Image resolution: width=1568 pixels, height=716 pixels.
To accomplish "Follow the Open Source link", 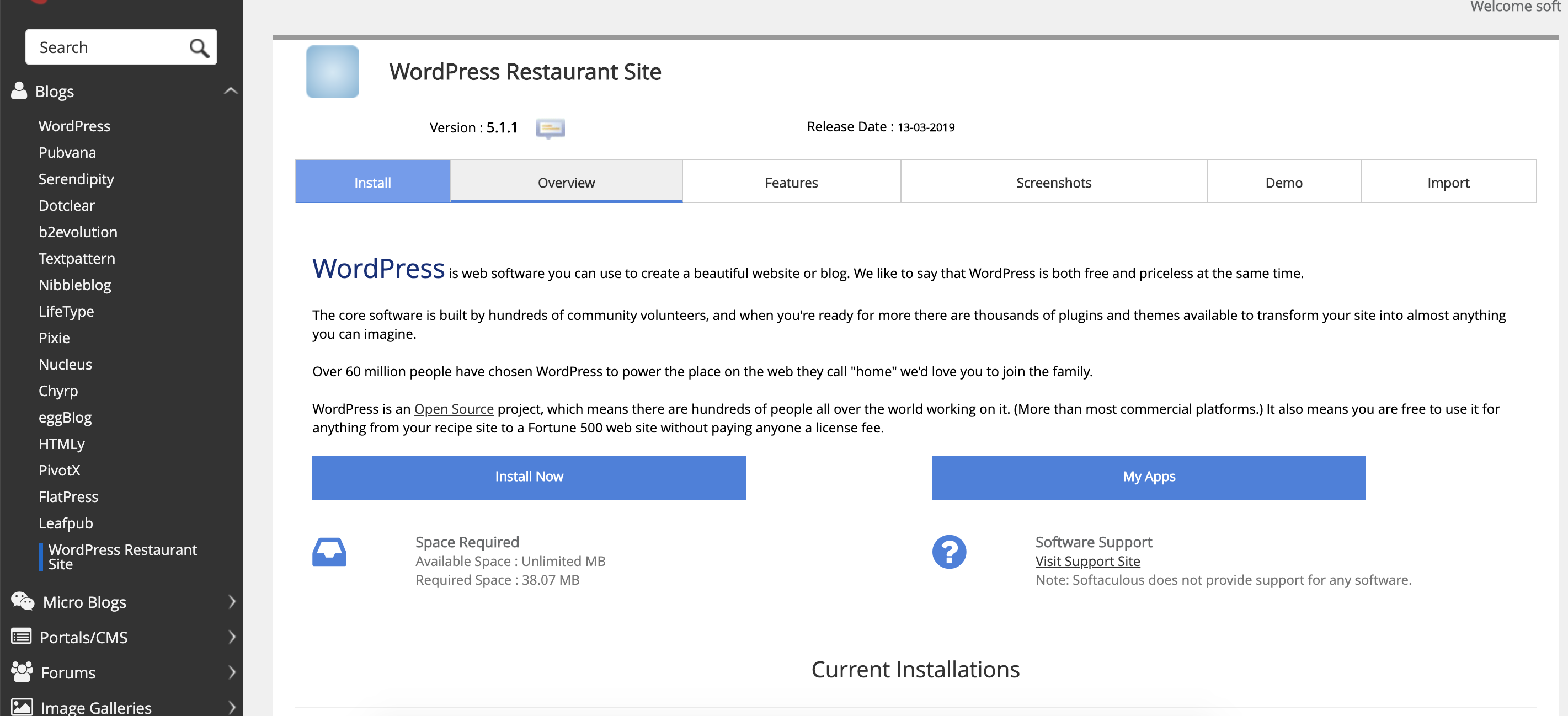I will click(x=454, y=409).
